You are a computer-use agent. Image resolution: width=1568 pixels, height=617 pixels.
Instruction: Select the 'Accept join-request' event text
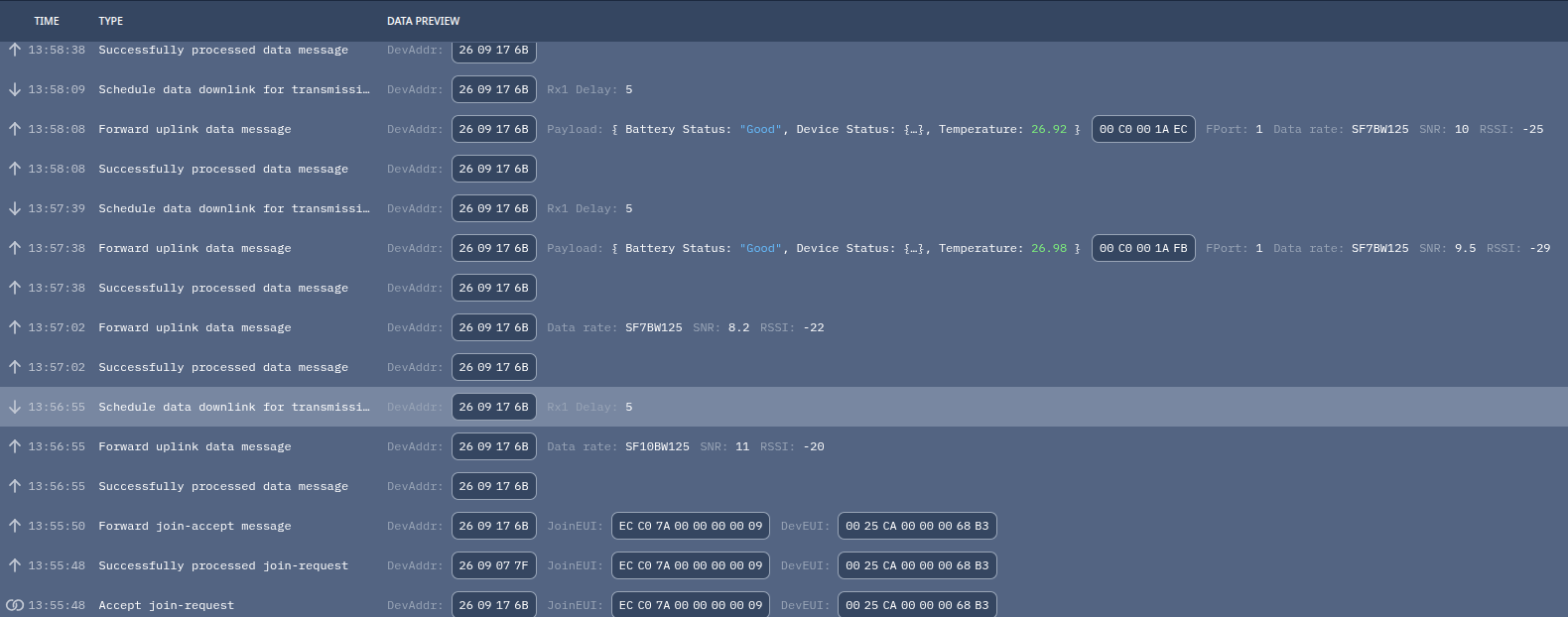[167, 605]
